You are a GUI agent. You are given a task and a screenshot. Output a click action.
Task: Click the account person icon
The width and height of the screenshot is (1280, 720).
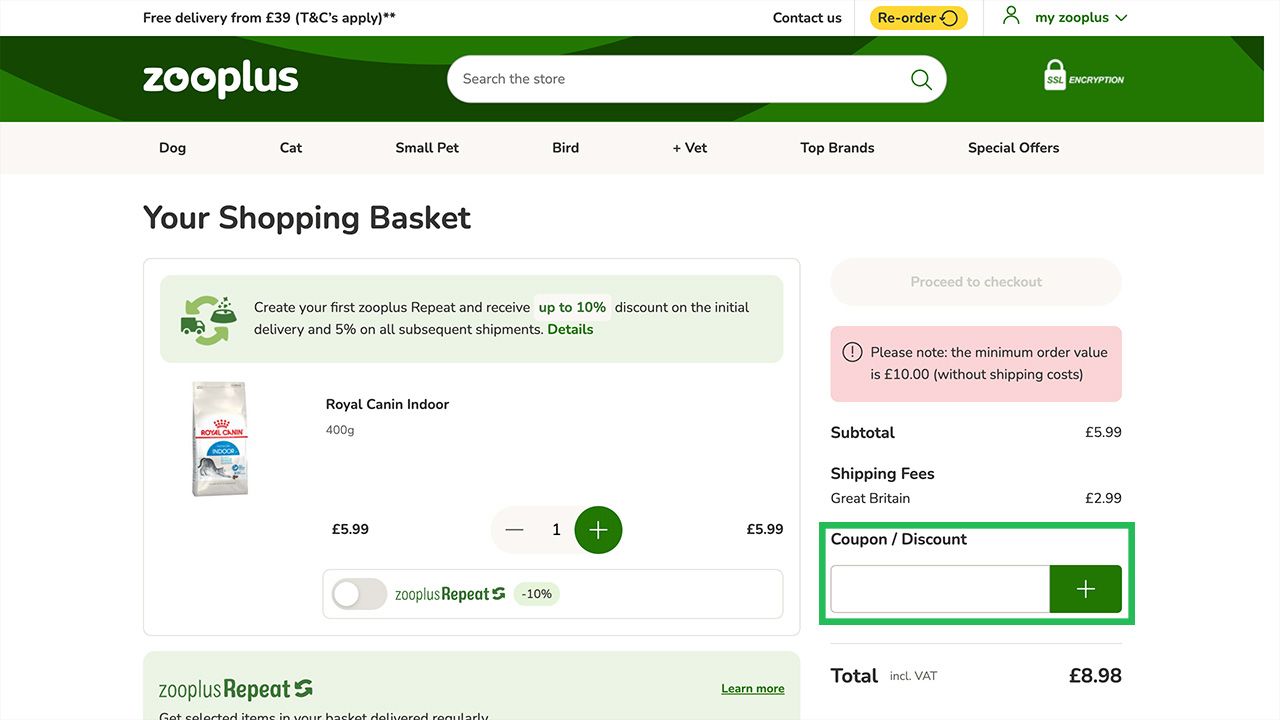pyautogui.click(x=1011, y=16)
